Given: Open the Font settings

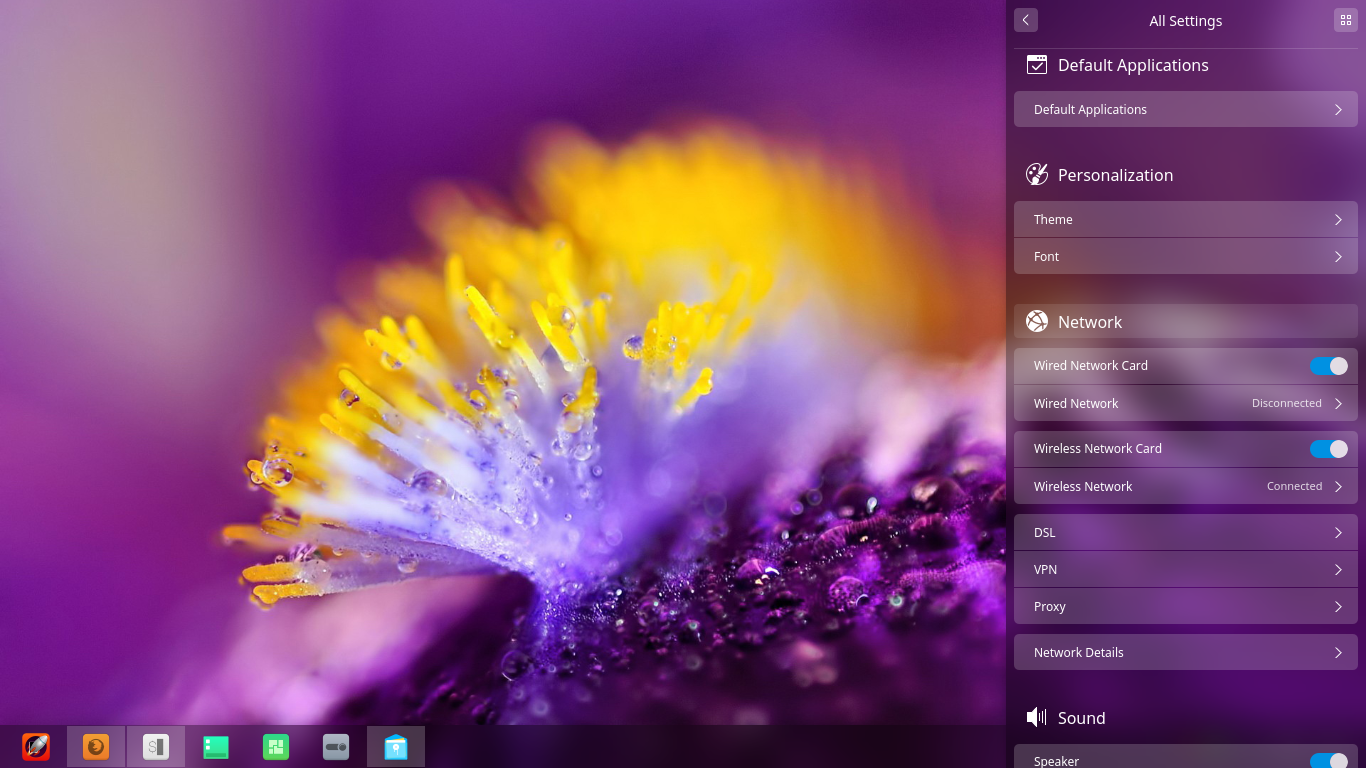Looking at the screenshot, I should pos(1185,256).
